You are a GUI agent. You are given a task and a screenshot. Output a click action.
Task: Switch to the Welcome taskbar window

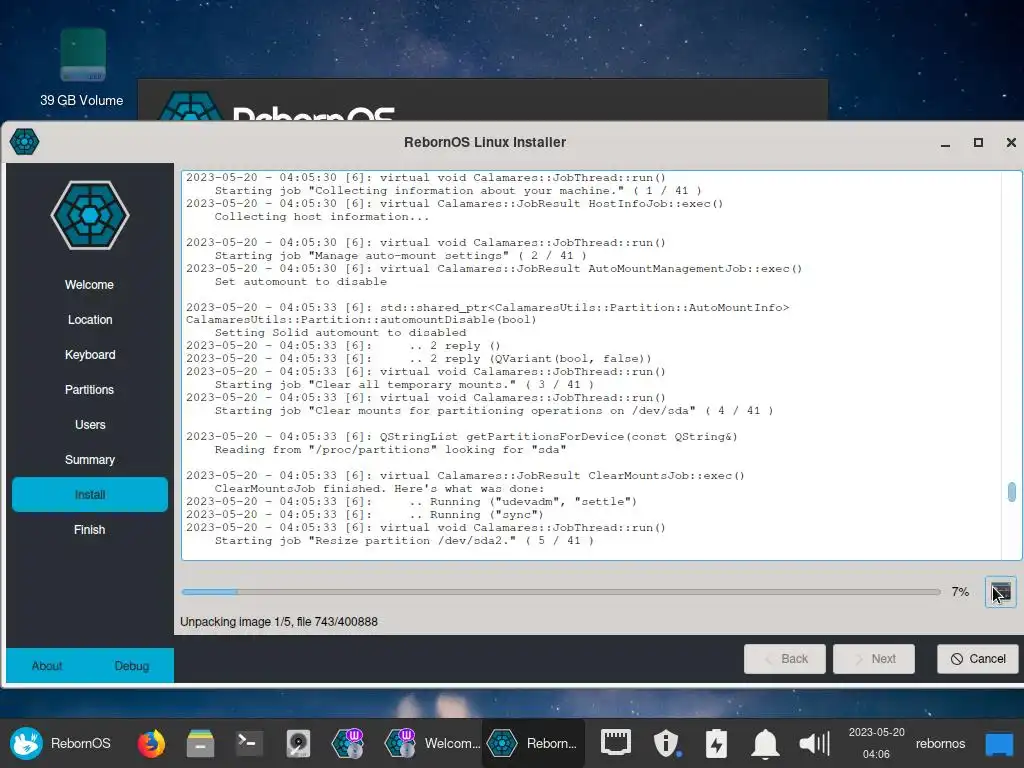432,743
